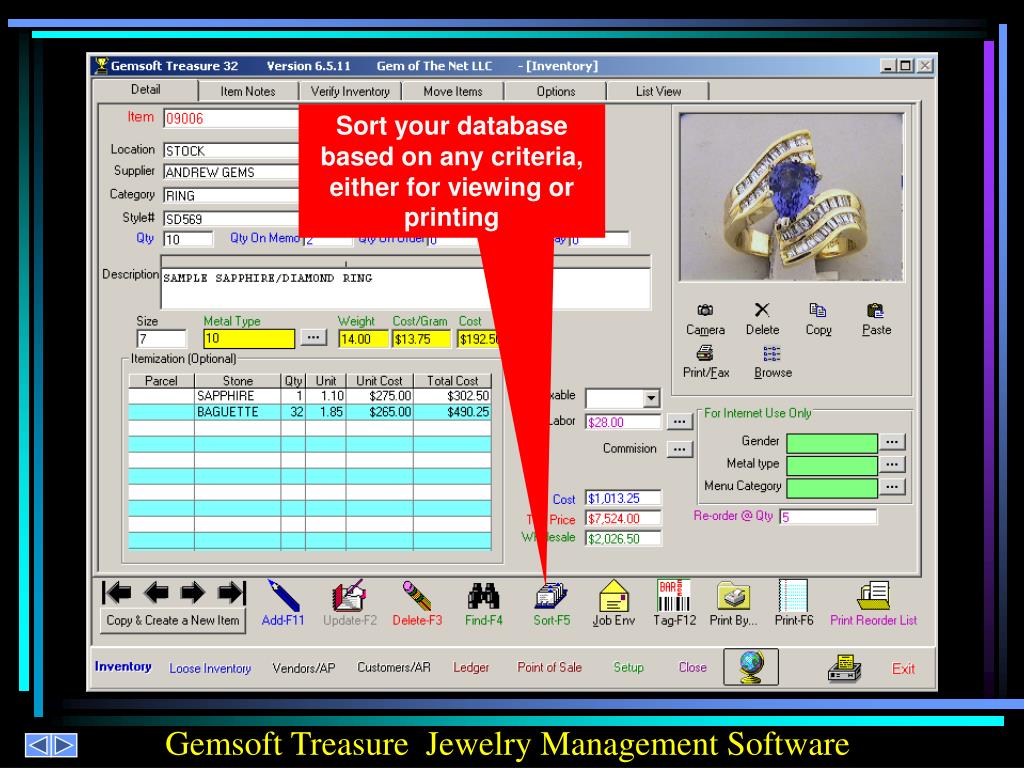Click the slide next arrow button
Viewport: 1024px width, 768px height.
point(64,745)
